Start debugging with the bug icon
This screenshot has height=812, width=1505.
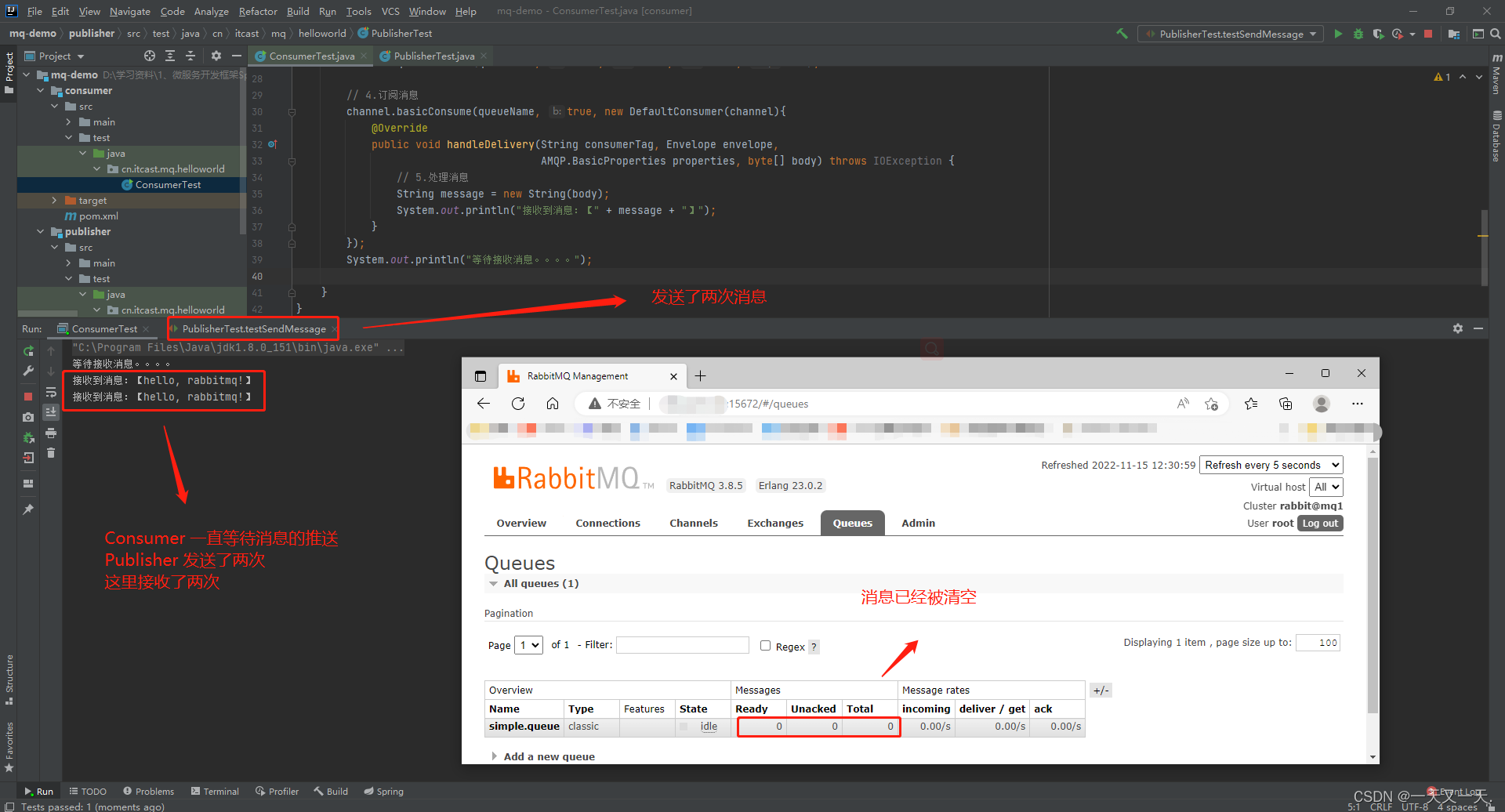(1358, 34)
